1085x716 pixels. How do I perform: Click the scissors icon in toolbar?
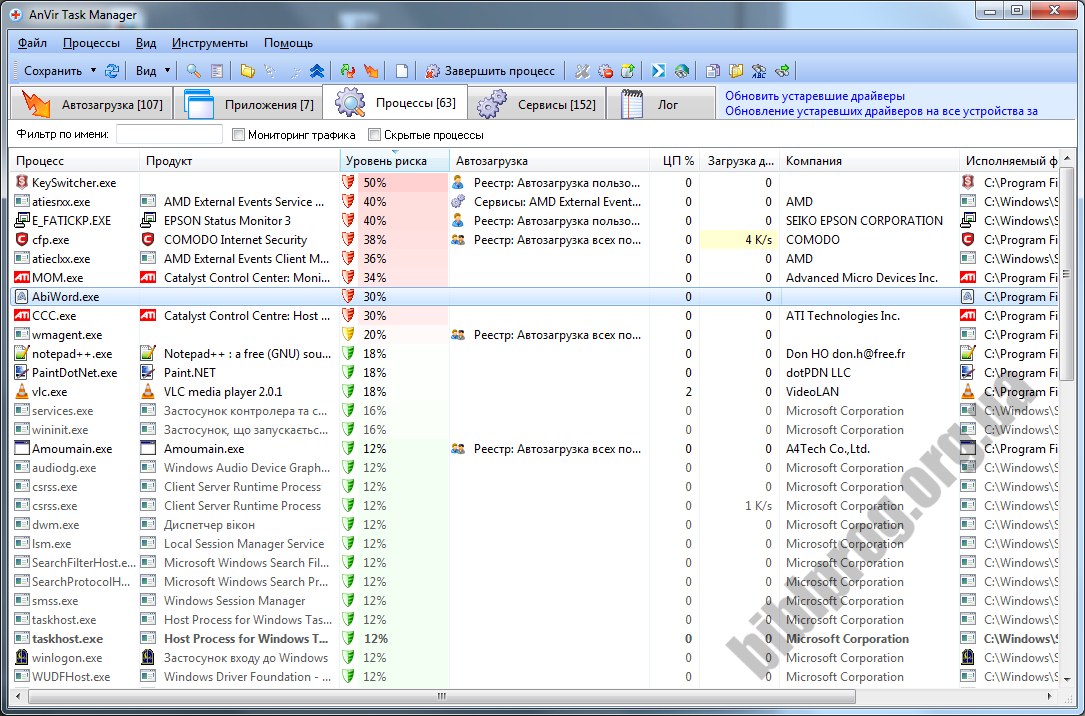(x=583, y=71)
